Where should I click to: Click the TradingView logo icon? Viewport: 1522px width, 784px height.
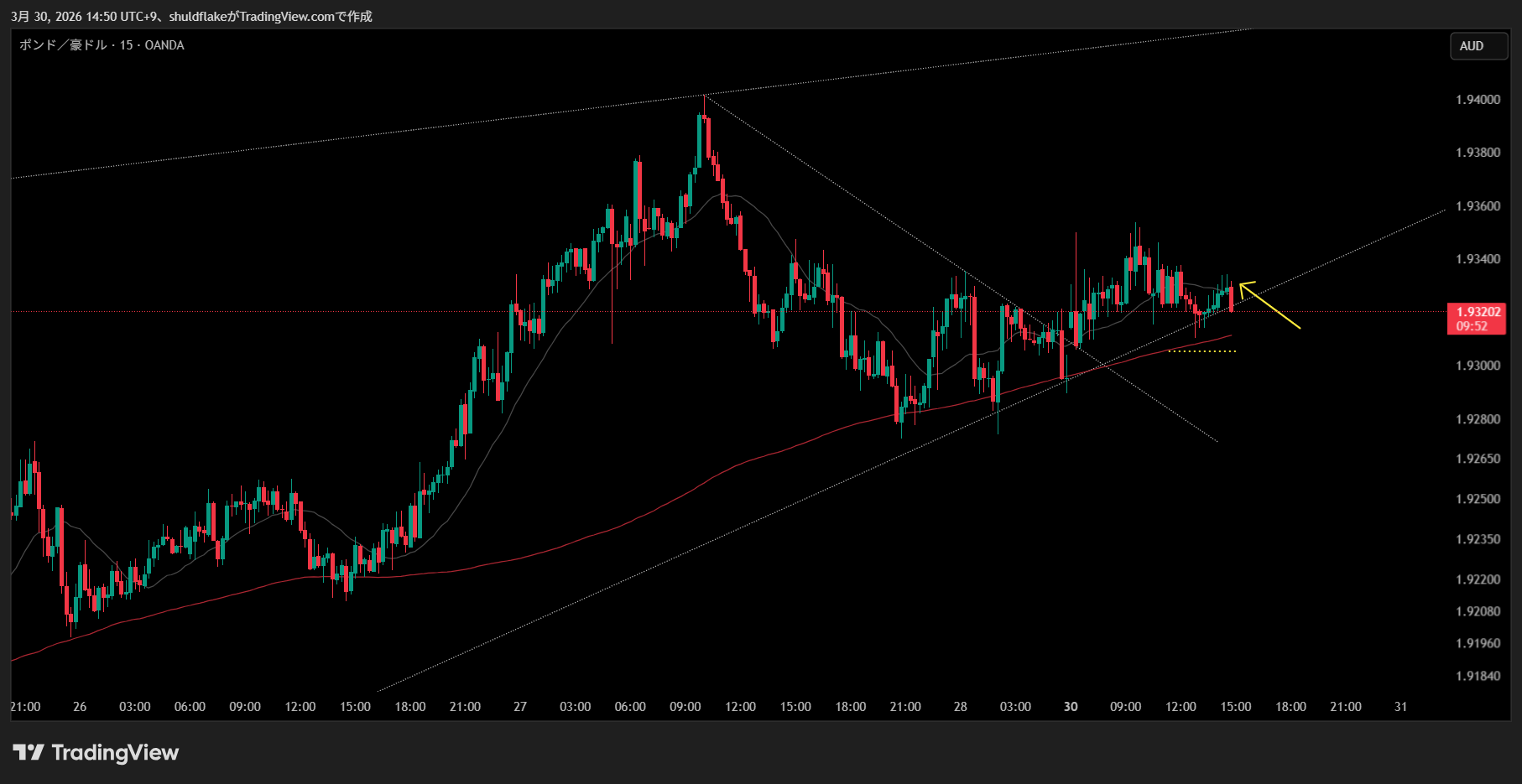(x=29, y=752)
